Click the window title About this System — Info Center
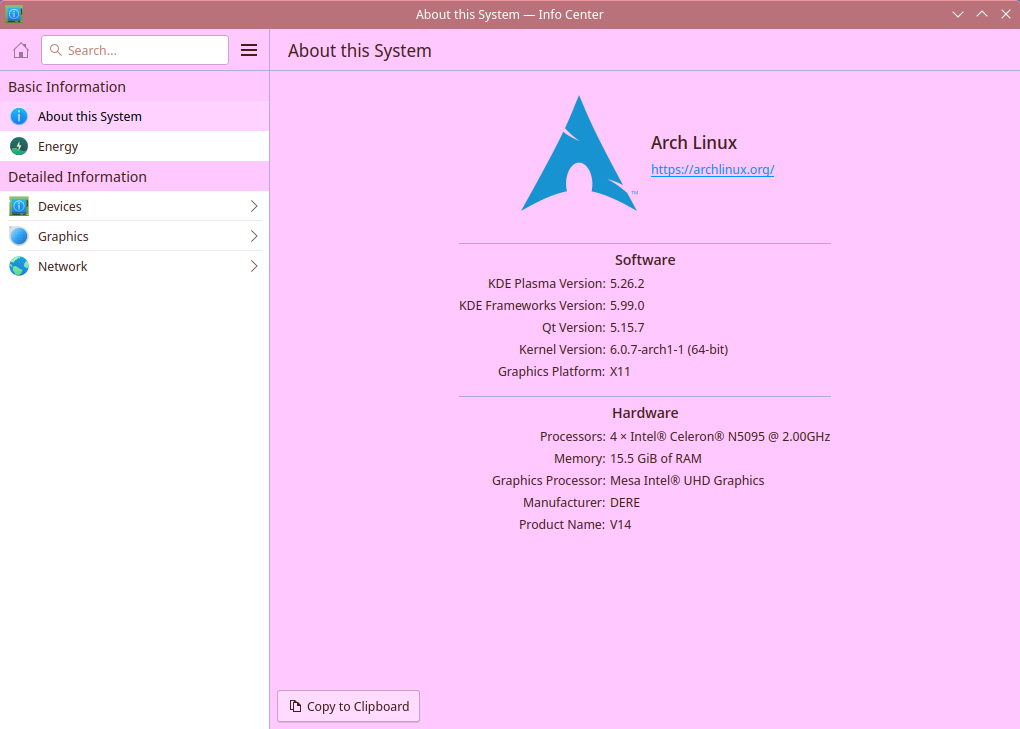Image resolution: width=1020 pixels, height=729 pixels. [x=509, y=14]
